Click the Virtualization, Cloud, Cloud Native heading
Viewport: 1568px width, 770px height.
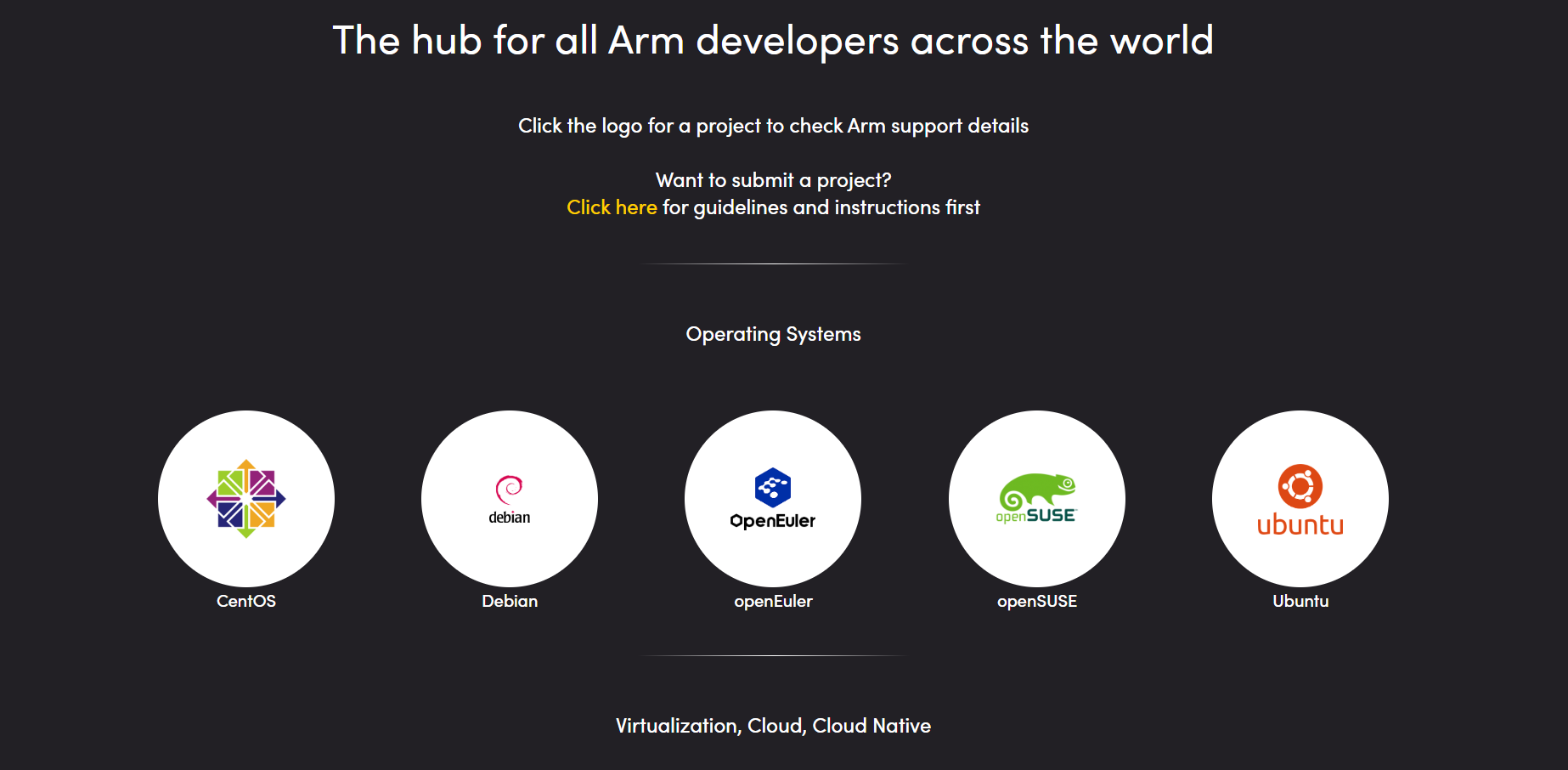(x=773, y=726)
